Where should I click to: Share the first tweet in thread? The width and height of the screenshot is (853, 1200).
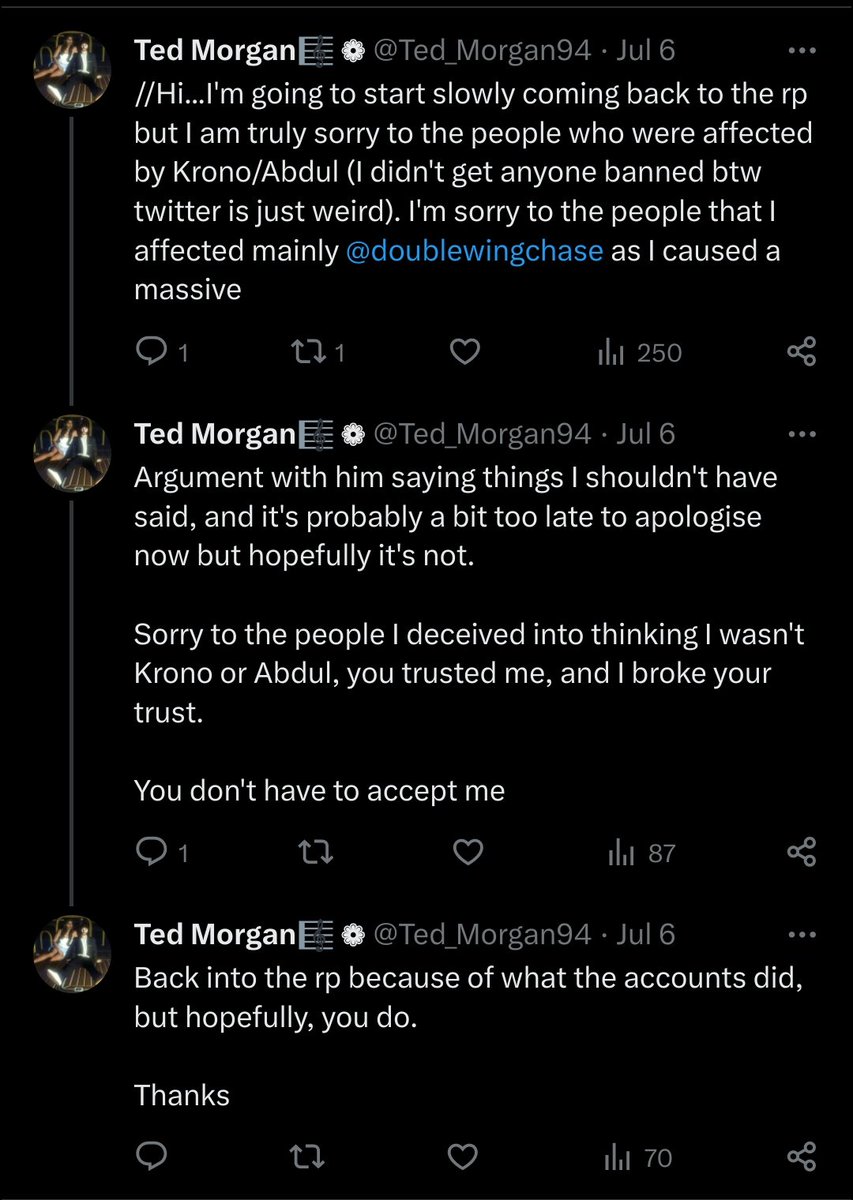click(801, 352)
